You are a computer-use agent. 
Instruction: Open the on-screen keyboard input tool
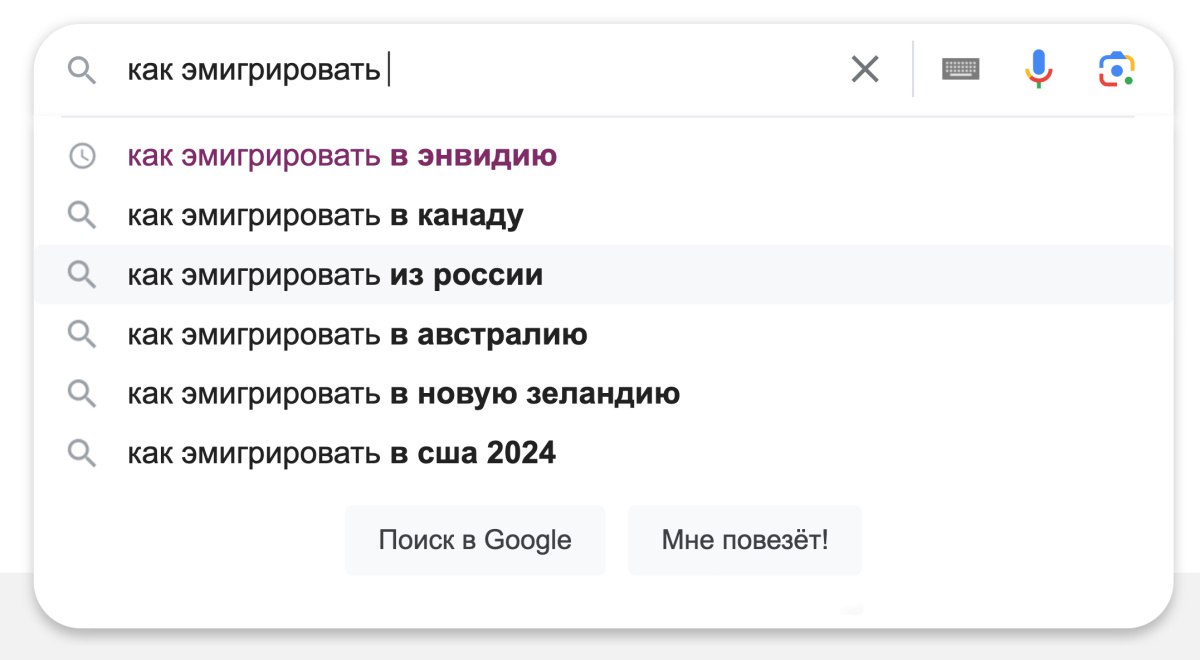[x=961, y=69]
